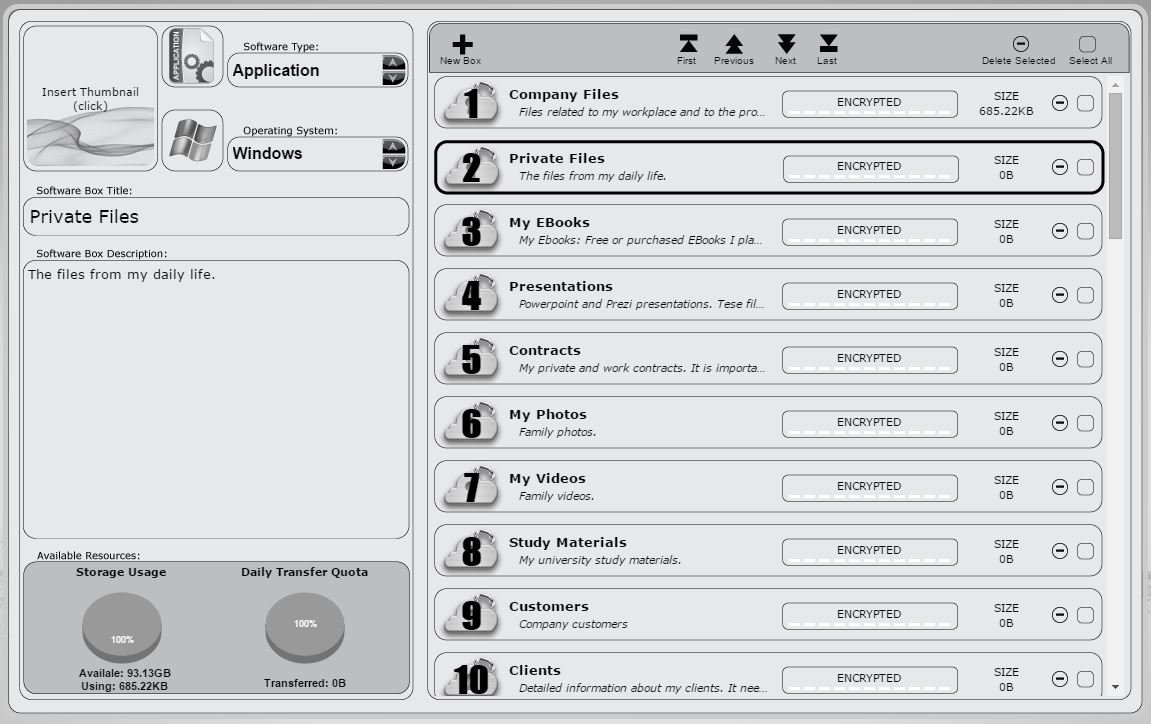Click the number 6 cloud icon
Image resolution: width=1151 pixels, height=724 pixels.
471,423
